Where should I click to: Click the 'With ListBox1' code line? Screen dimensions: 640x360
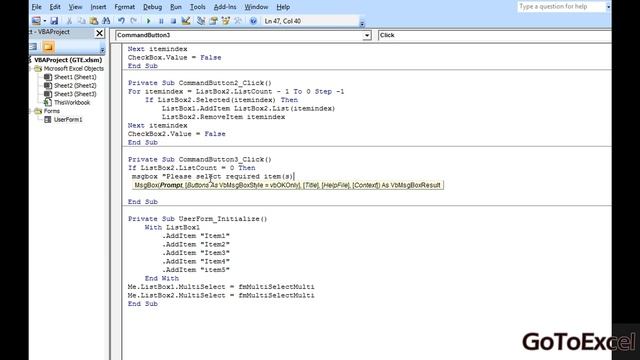click(172, 227)
